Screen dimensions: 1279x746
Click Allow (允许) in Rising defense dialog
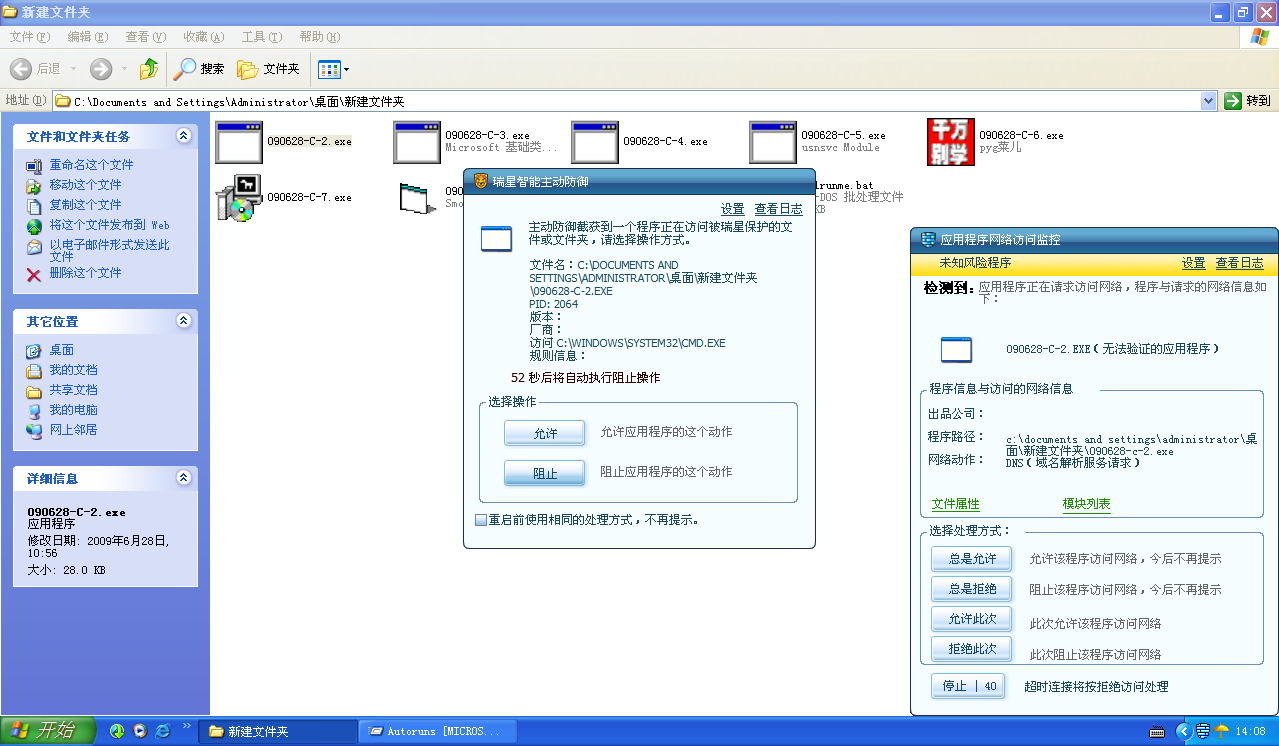[545, 433]
